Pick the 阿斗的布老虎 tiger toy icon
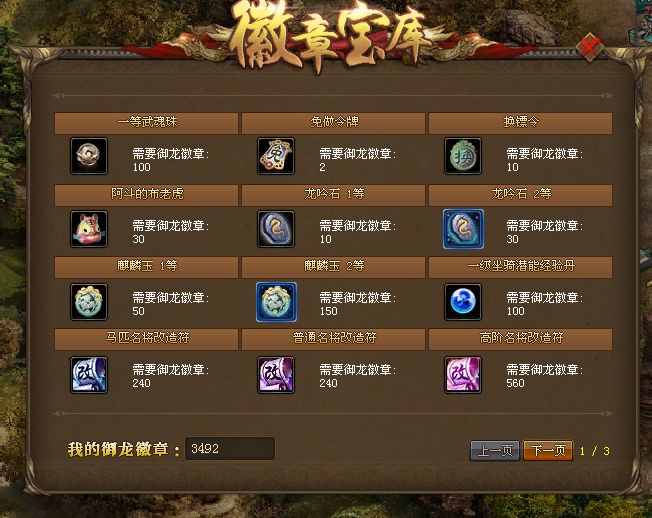This screenshot has height=518, width=652. [x=89, y=229]
